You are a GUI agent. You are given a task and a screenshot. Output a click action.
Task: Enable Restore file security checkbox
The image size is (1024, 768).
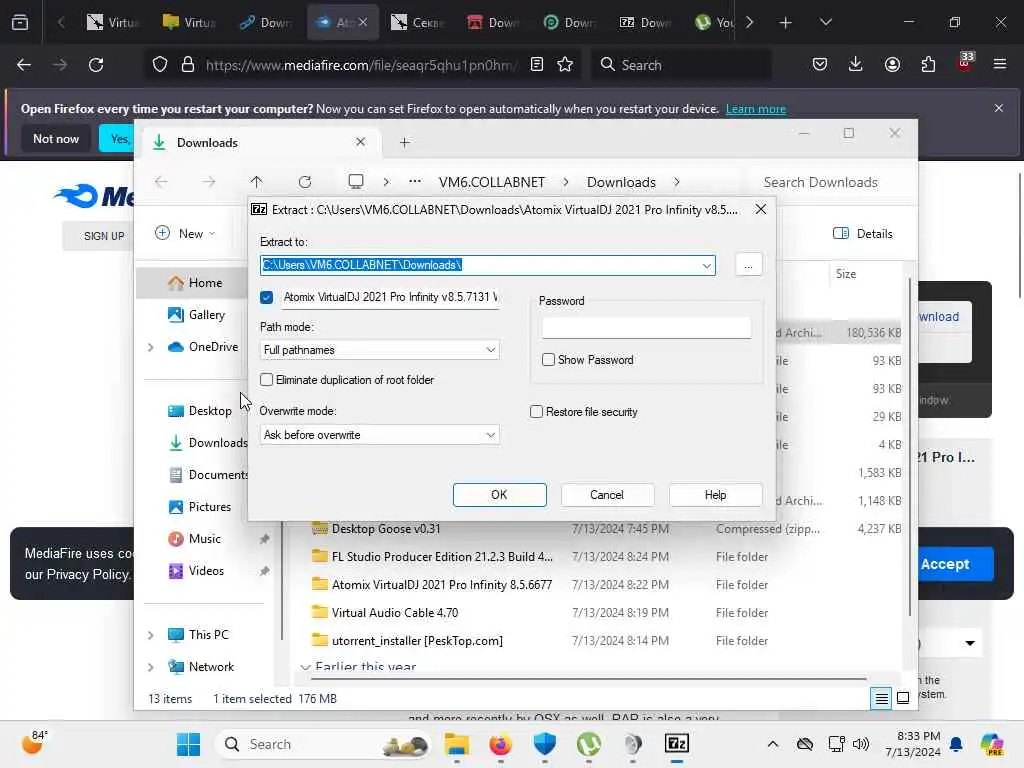tap(536, 411)
